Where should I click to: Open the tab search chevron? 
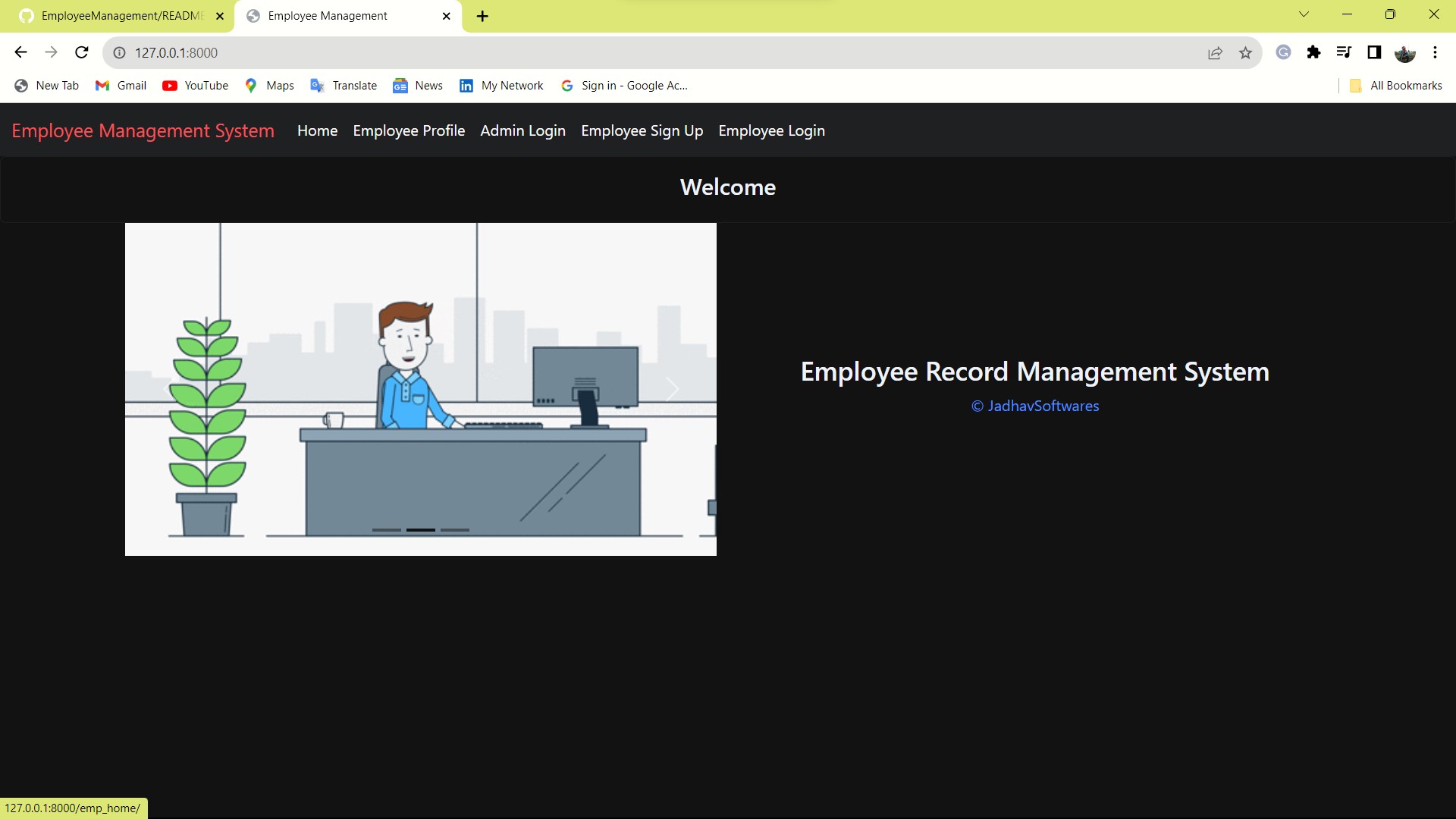coord(1303,14)
